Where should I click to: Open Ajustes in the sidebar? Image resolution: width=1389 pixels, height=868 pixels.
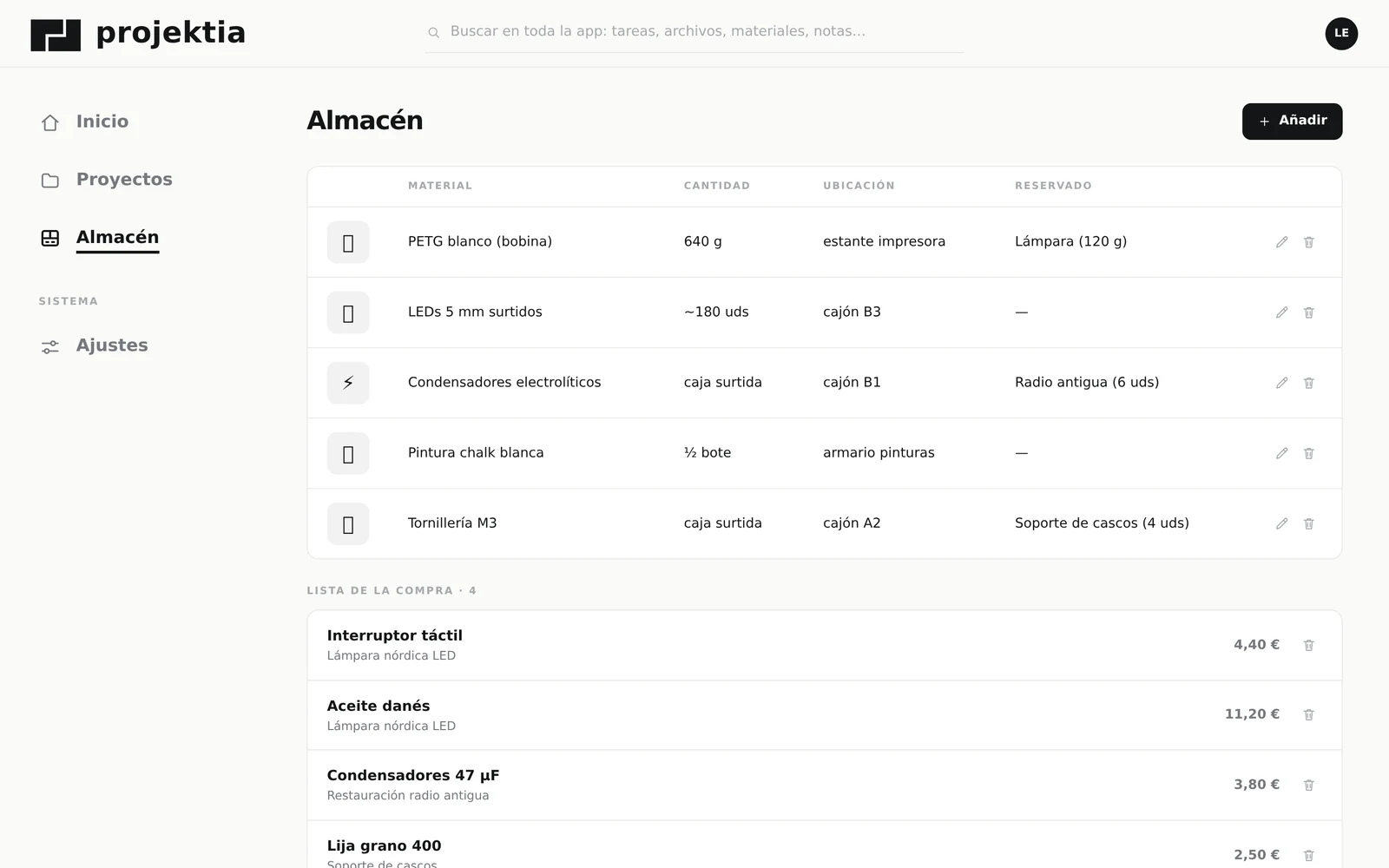point(95,345)
